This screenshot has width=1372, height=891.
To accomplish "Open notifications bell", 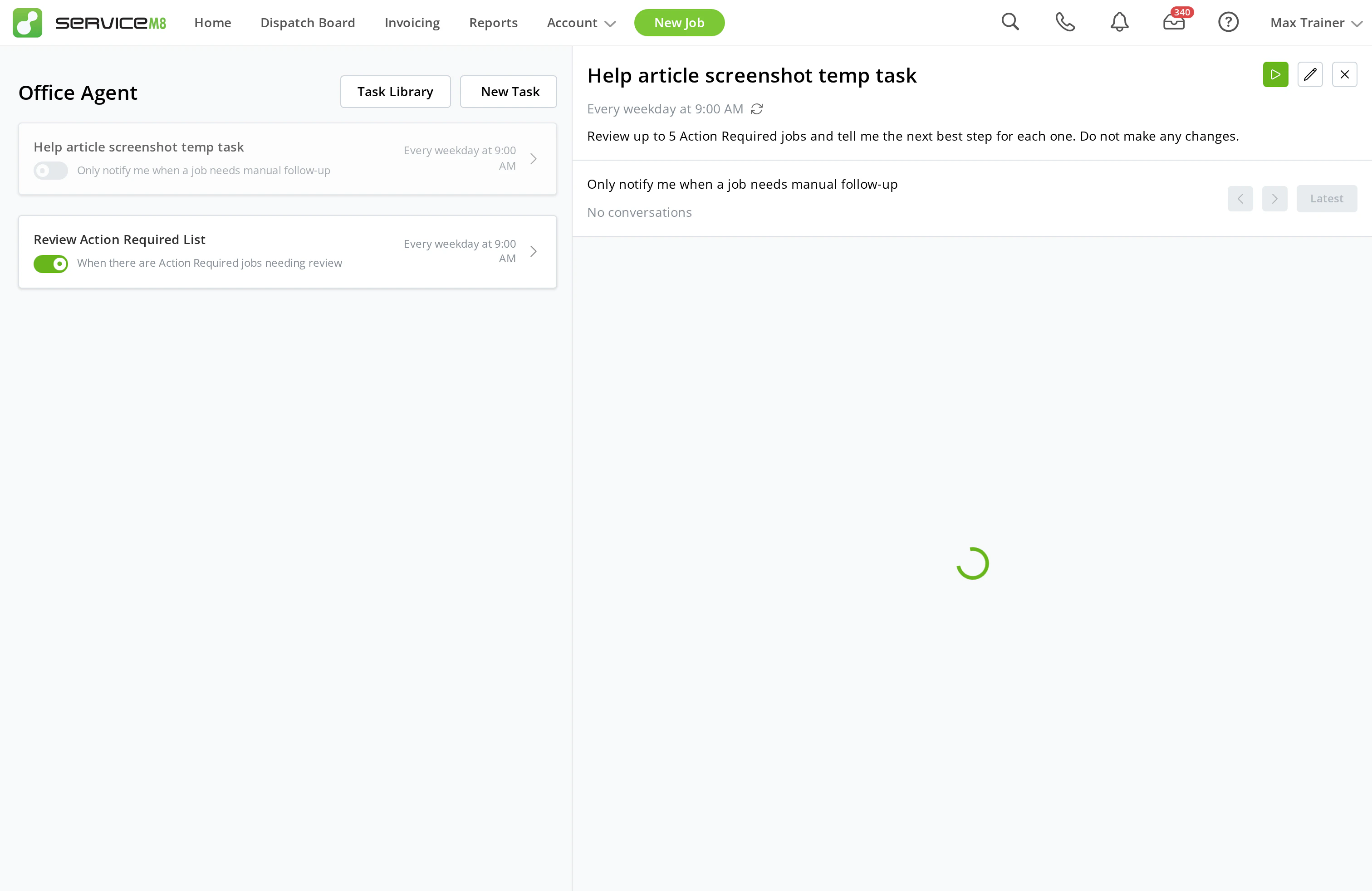I will point(1119,22).
